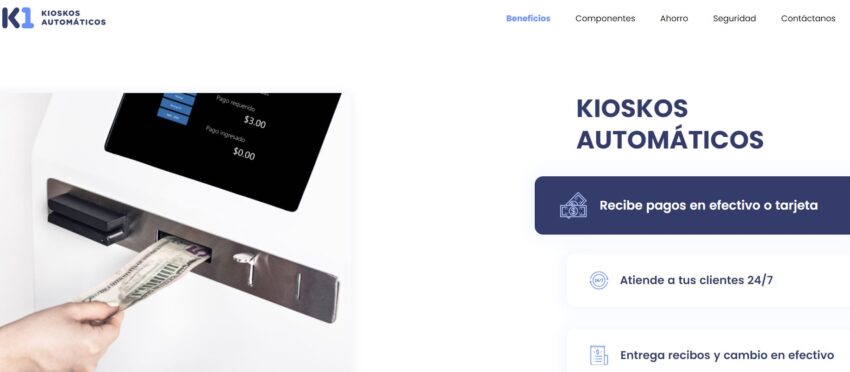This screenshot has width=850, height=372.
Task: Select Atiende a tus clientes 24/7 card
Action: coord(708,280)
